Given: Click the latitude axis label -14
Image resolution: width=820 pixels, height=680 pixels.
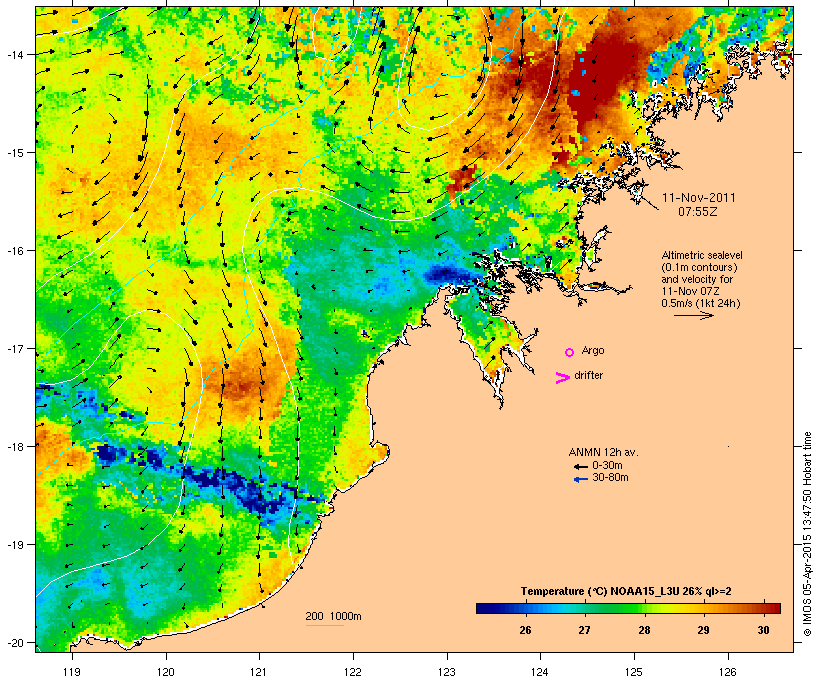Looking at the screenshot, I should tap(15, 54).
